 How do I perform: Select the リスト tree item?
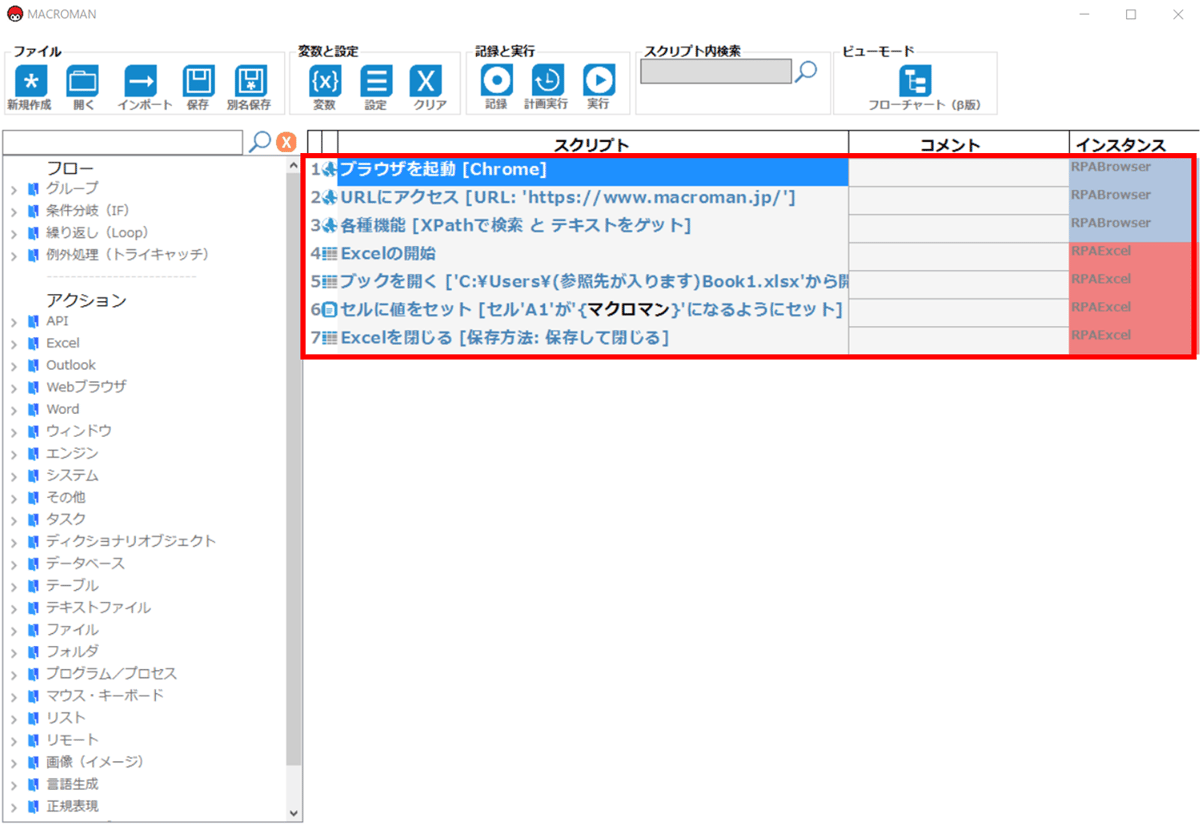pyautogui.click(x=66, y=717)
